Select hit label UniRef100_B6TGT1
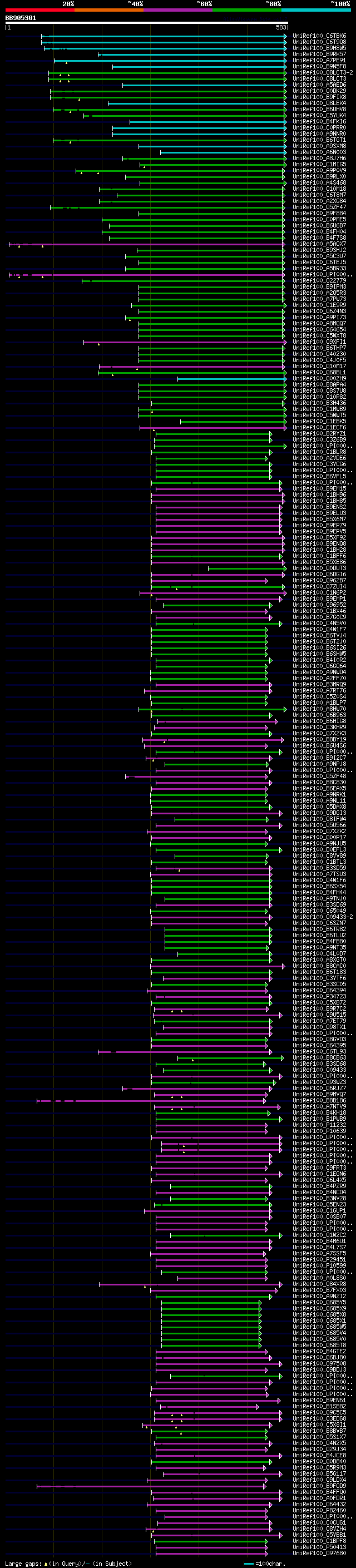356x1568 pixels. [319, 140]
